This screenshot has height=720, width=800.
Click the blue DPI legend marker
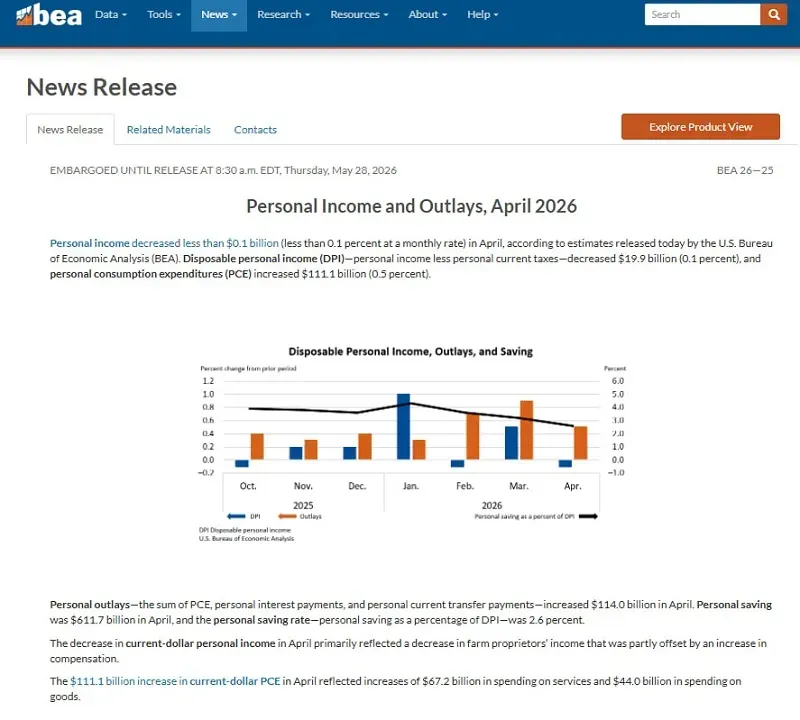coord(236,516)
